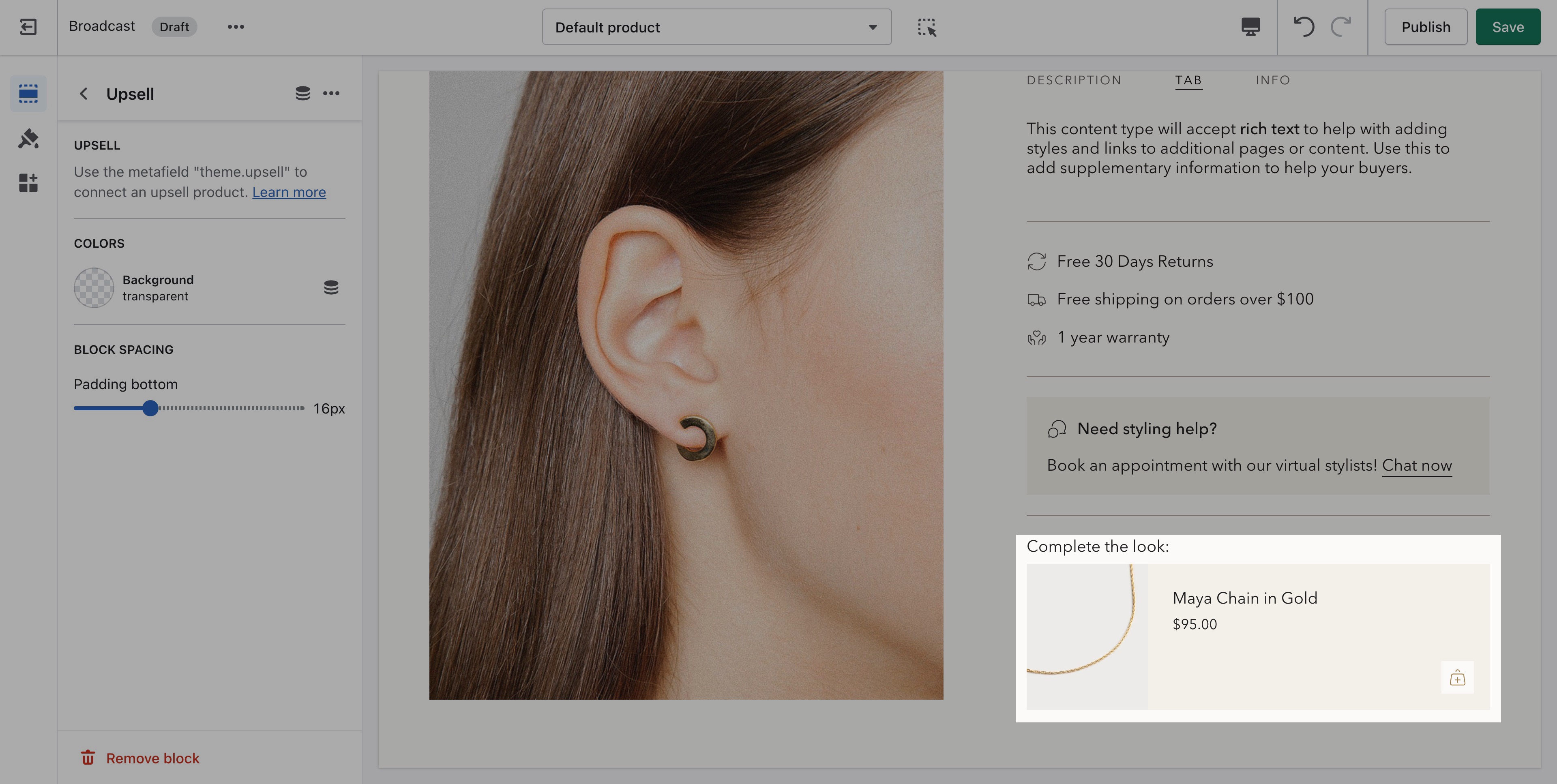The height and width of the screenshot is (784, 1557).
Task: Open Upsell block options menu
Action: click(x=330, y=93)
